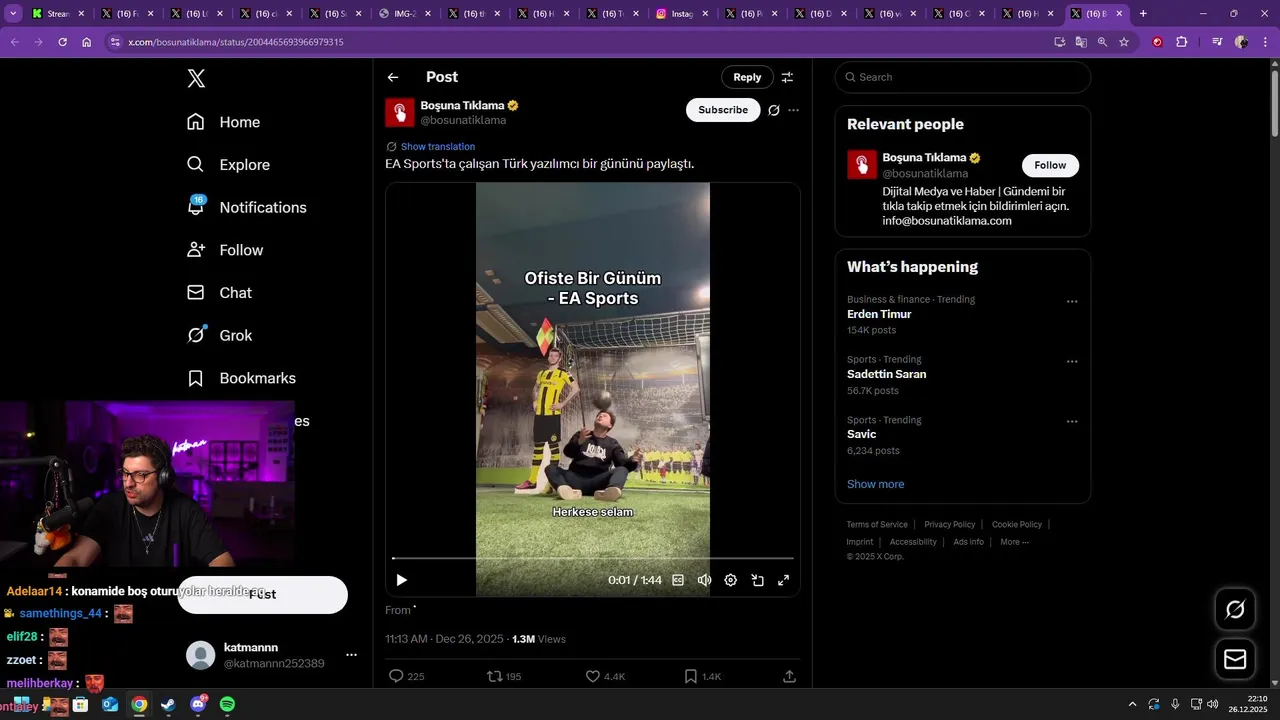Follow Boşuna Tıklama in Relevant people
The height and width of the screenshot is (720, 1280).
click(x=1050, y=165)
